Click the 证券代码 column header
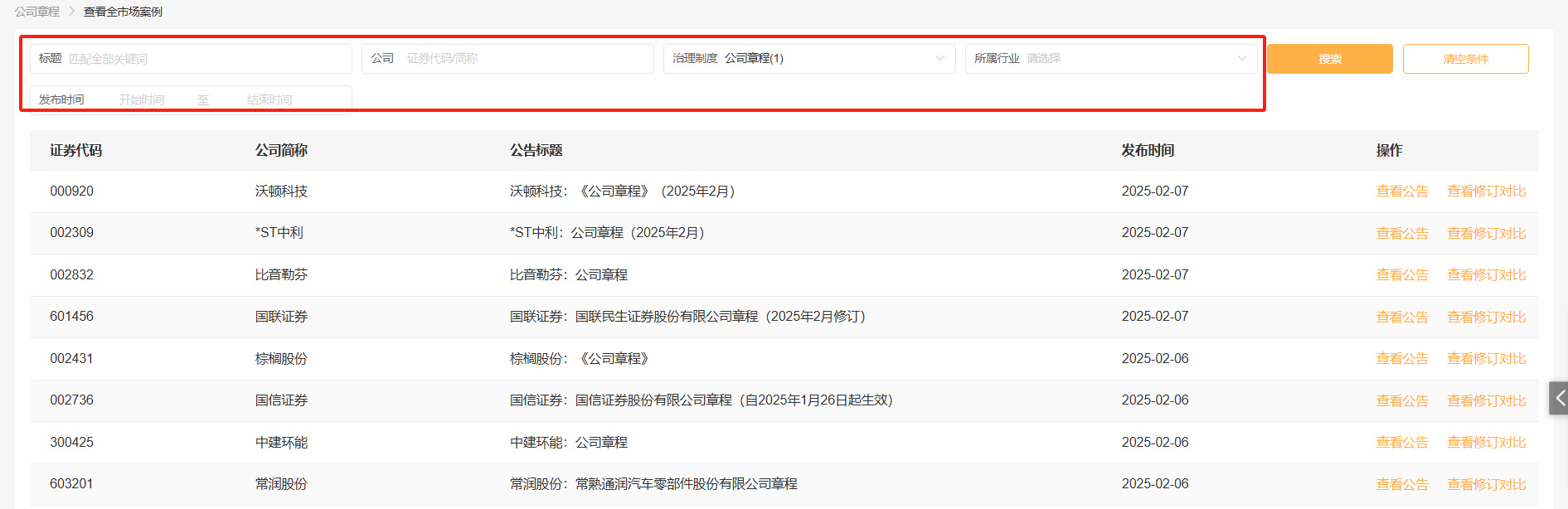 point(75,150)
